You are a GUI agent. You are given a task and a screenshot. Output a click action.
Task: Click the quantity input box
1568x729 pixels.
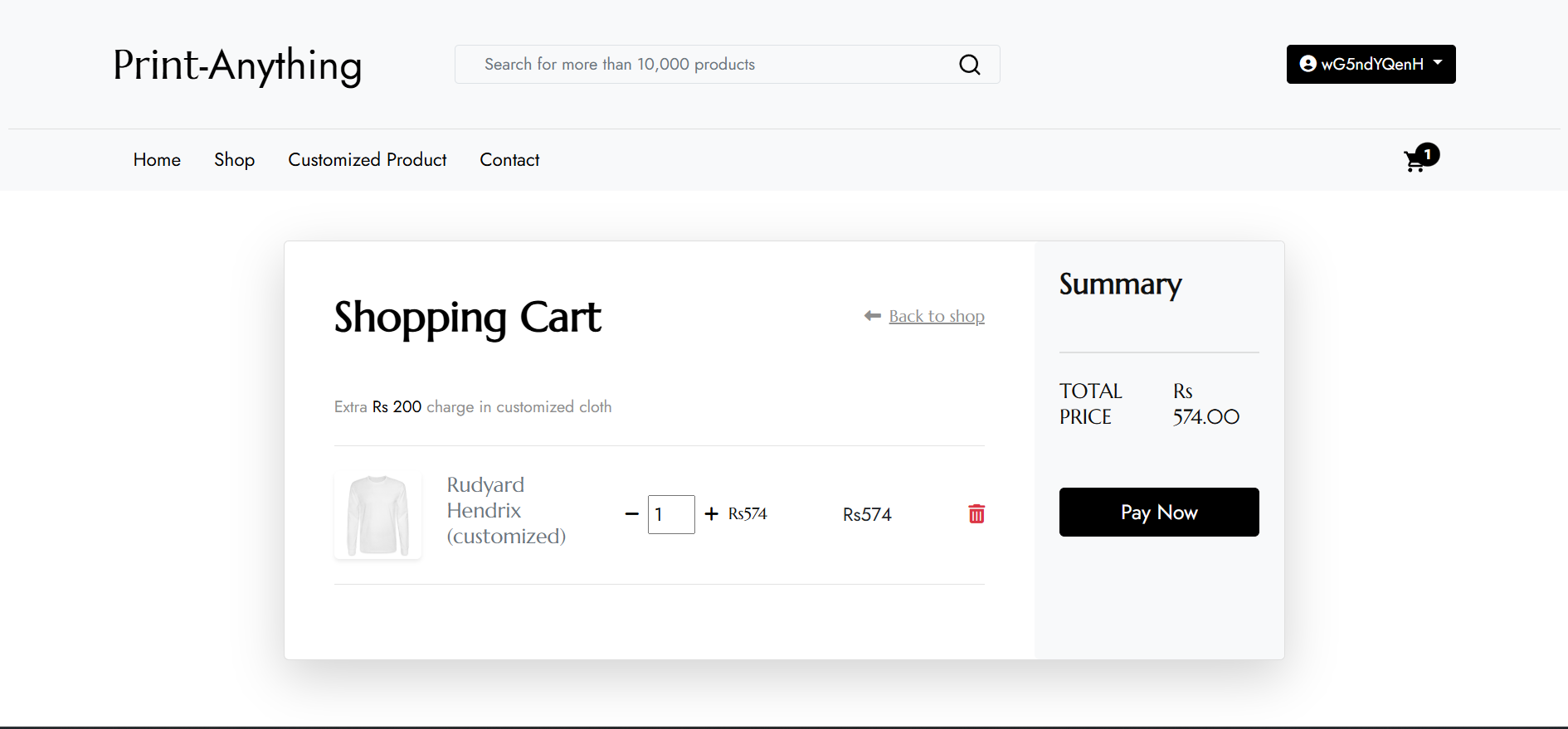point(670,514)
